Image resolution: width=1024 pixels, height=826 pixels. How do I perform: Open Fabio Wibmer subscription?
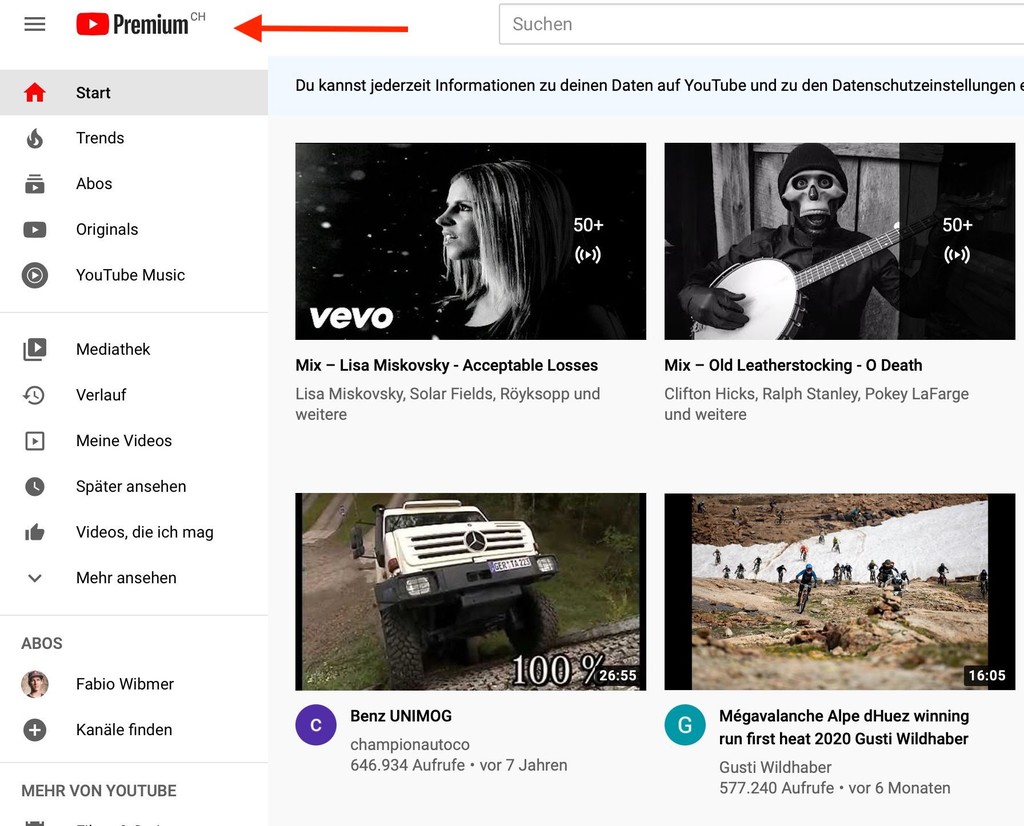134,684
